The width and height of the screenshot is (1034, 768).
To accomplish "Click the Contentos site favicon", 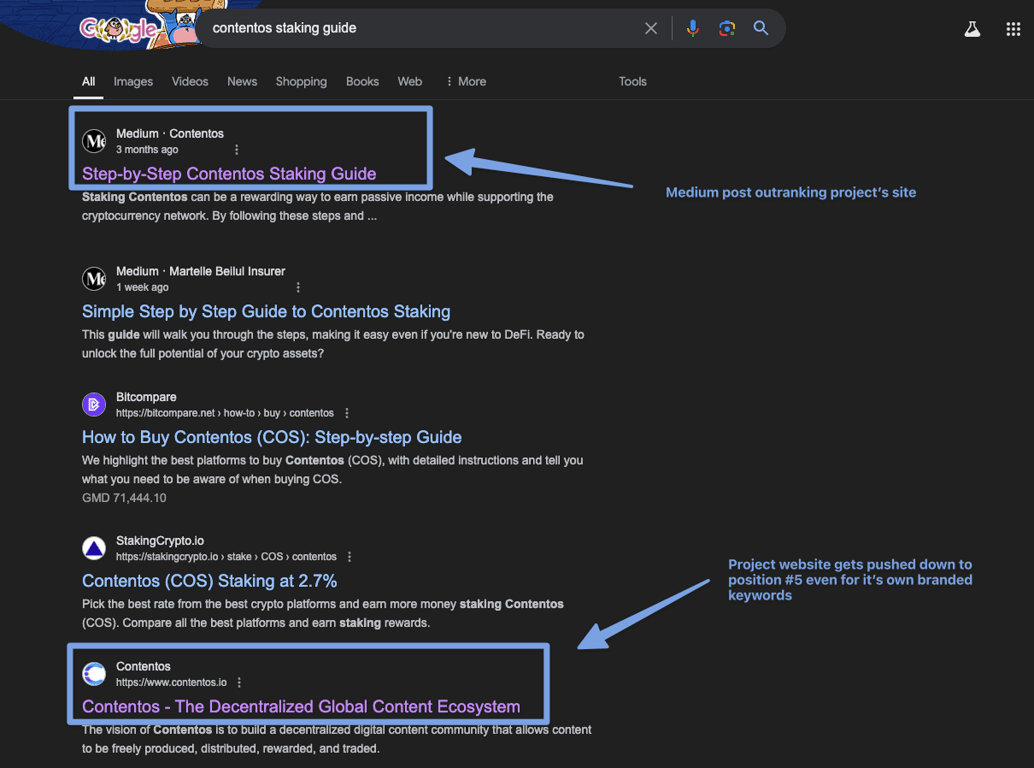I will coord(94,674).
